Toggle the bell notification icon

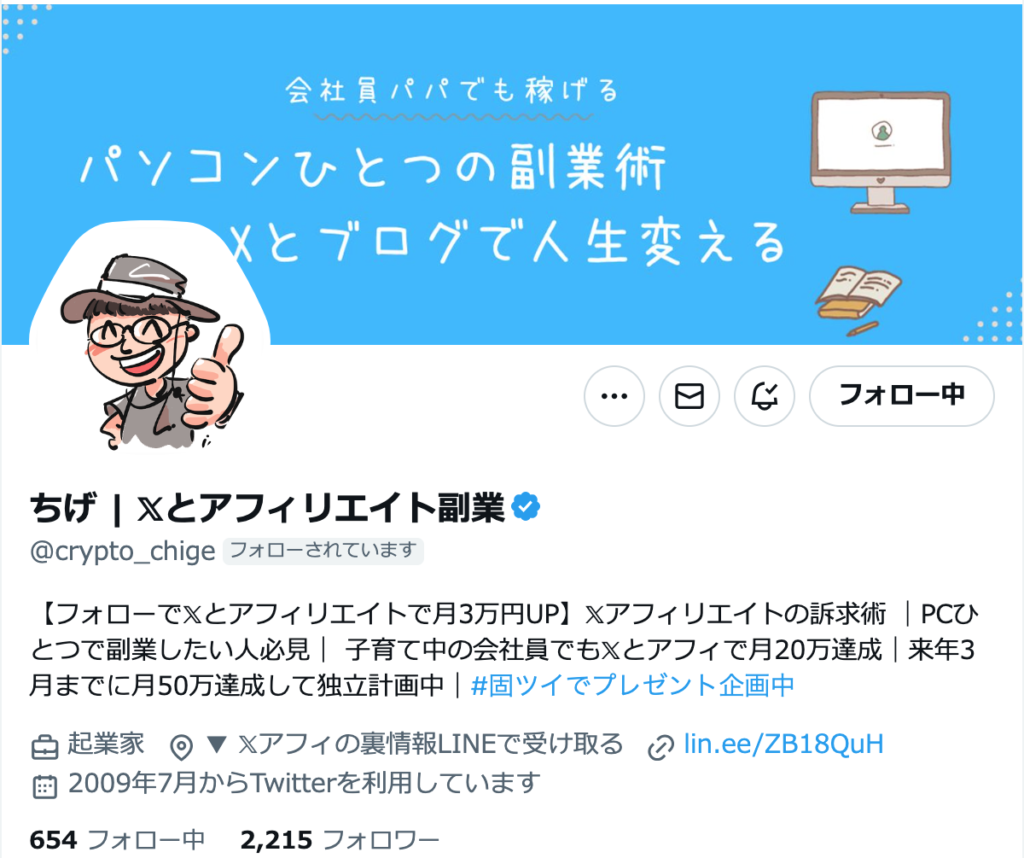(764, 396)
